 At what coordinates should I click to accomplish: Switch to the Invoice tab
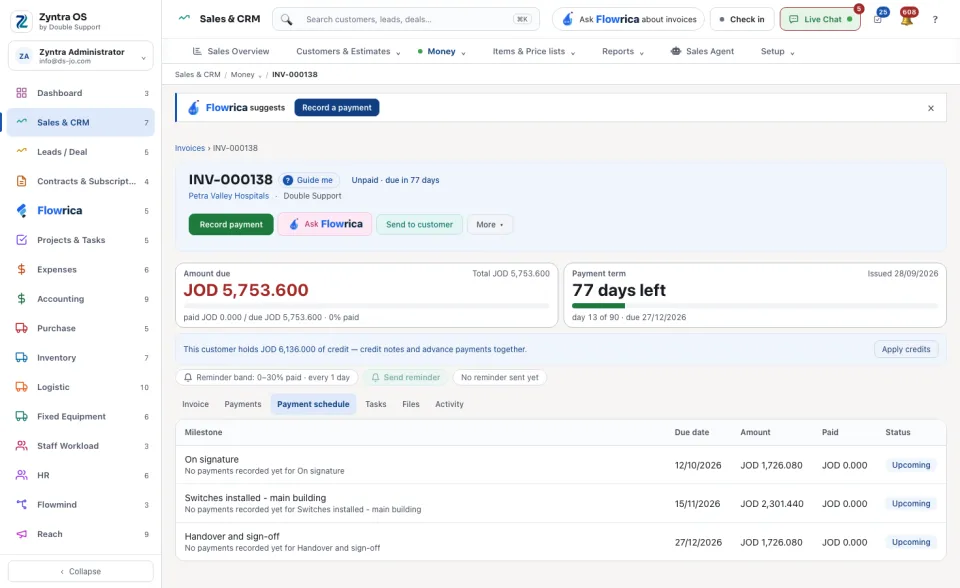[x=195, y=404]
